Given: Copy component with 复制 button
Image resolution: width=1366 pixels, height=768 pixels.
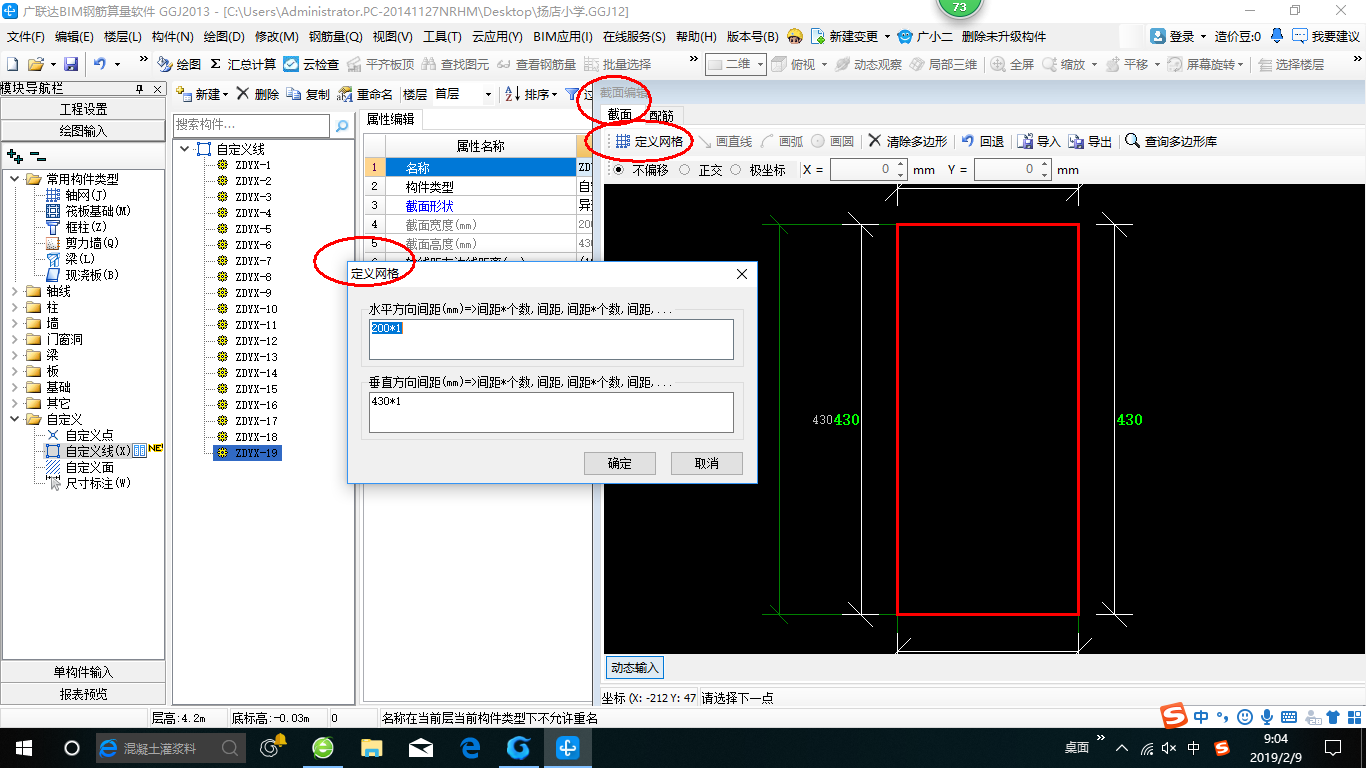Looking at the screenshot, I should pos(308,94).
